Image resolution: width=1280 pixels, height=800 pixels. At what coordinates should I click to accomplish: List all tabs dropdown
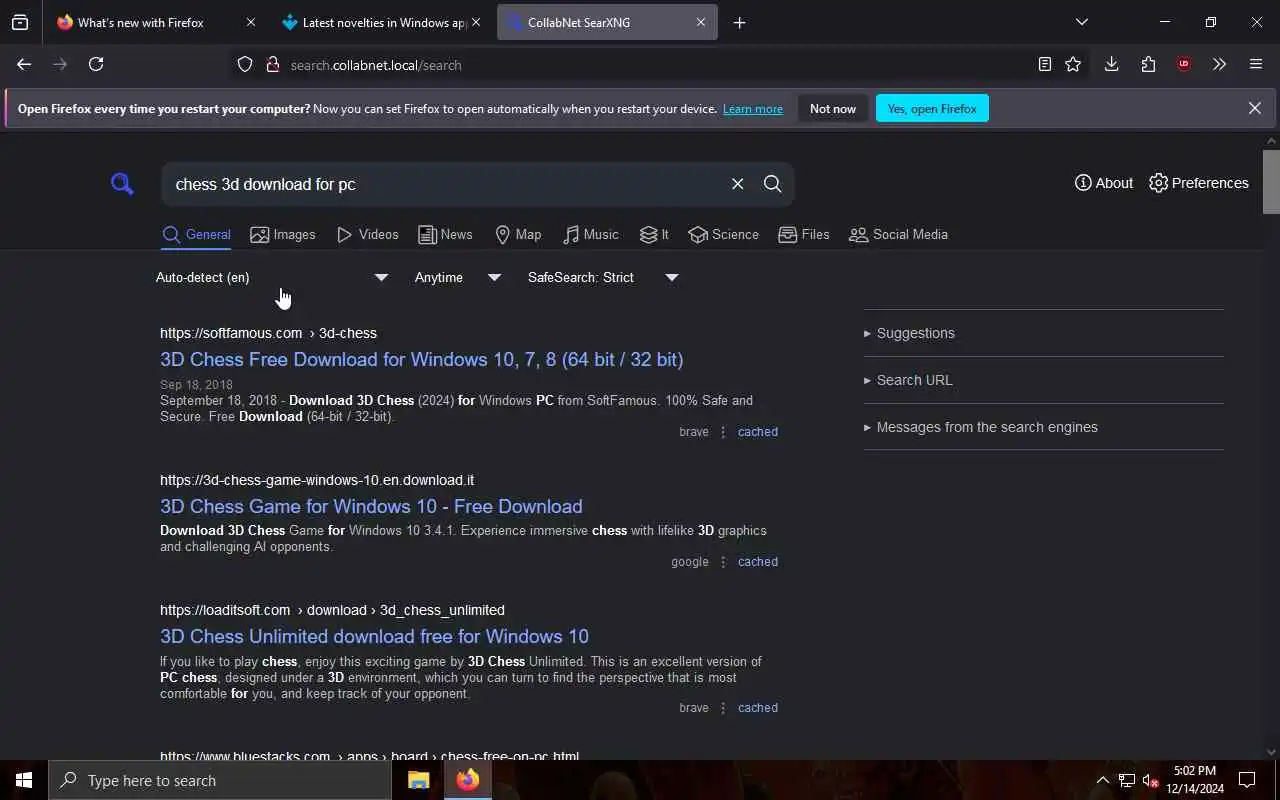click(x=1081, y=22)
